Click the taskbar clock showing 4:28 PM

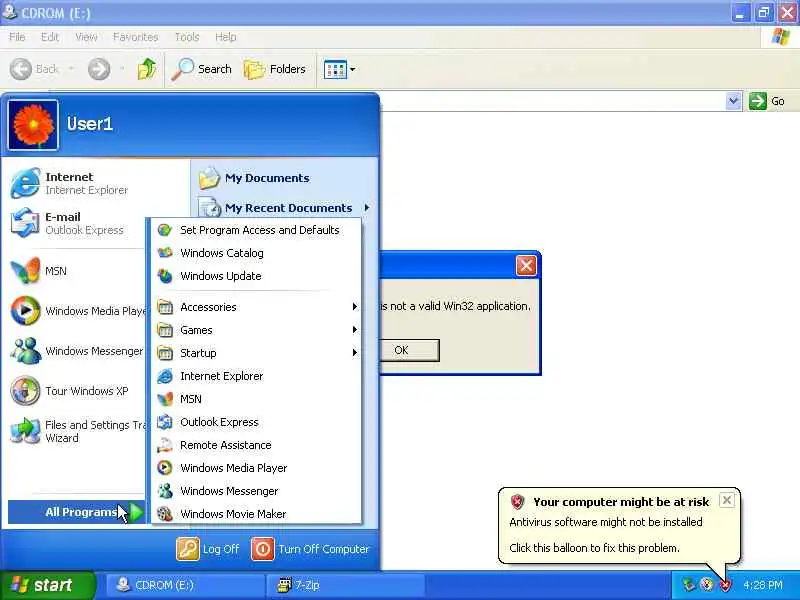[763, 585]
